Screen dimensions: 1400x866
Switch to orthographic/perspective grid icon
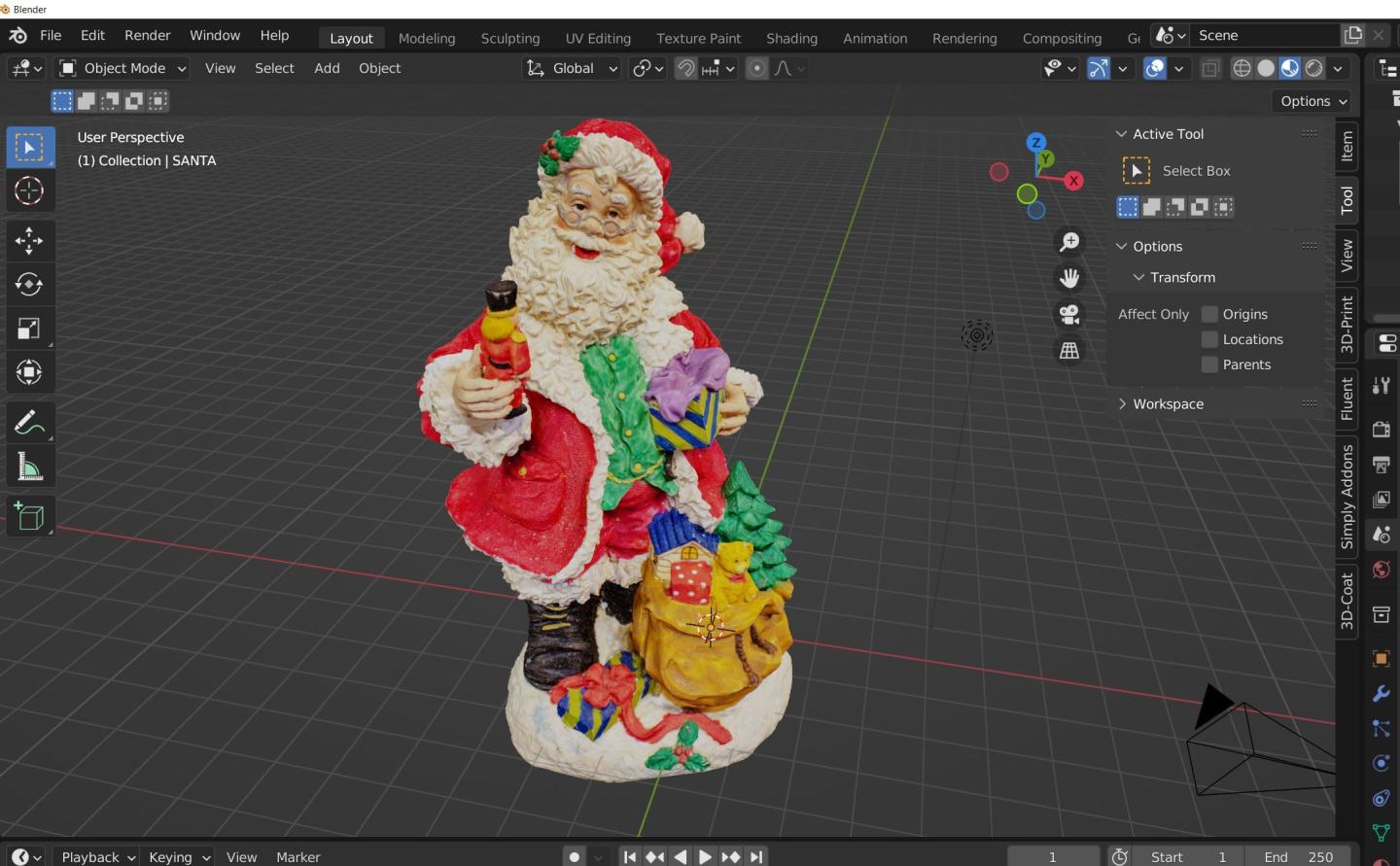tap(1069, 351)
